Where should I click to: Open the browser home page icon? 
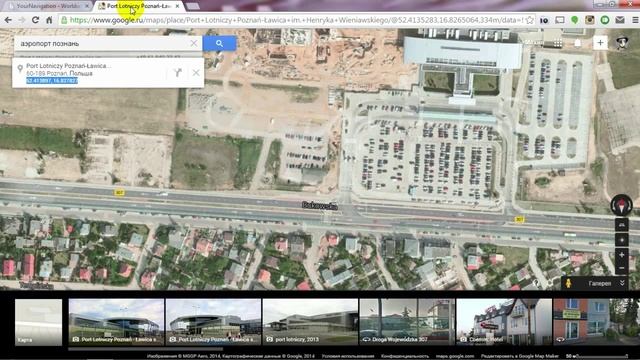pos(49,20)
